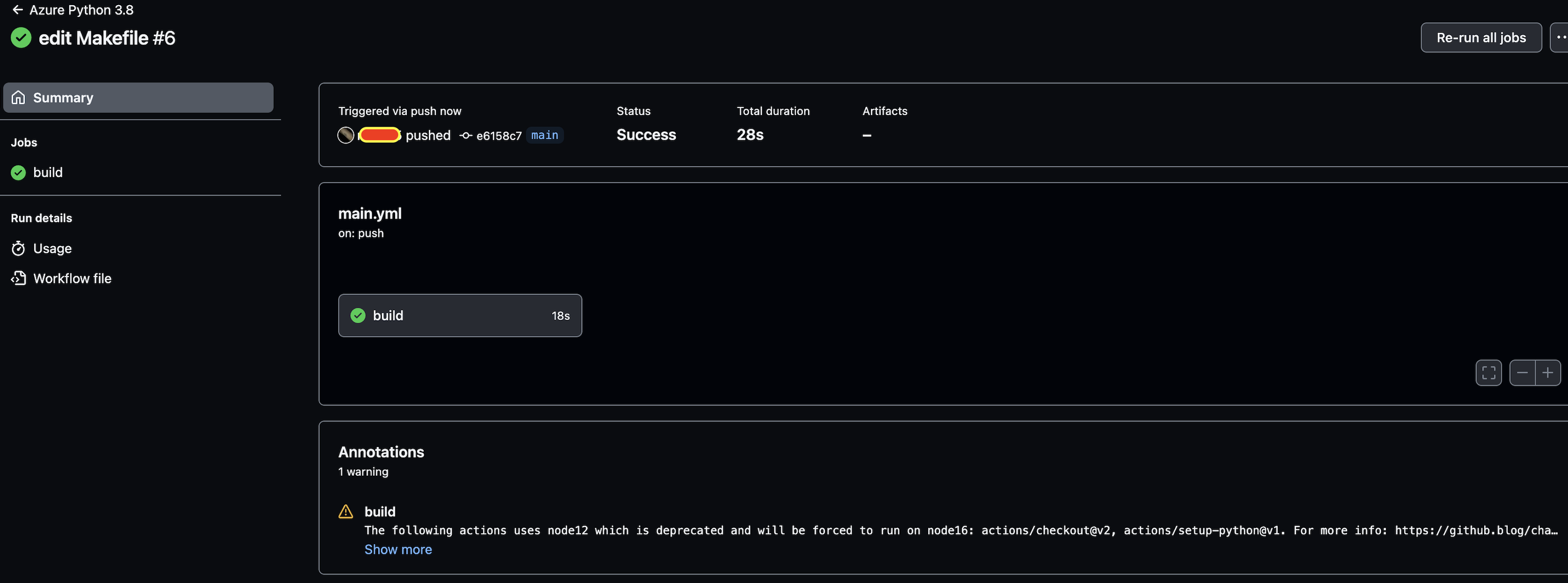Click the warning triangle in Annotations

(345, 512)
